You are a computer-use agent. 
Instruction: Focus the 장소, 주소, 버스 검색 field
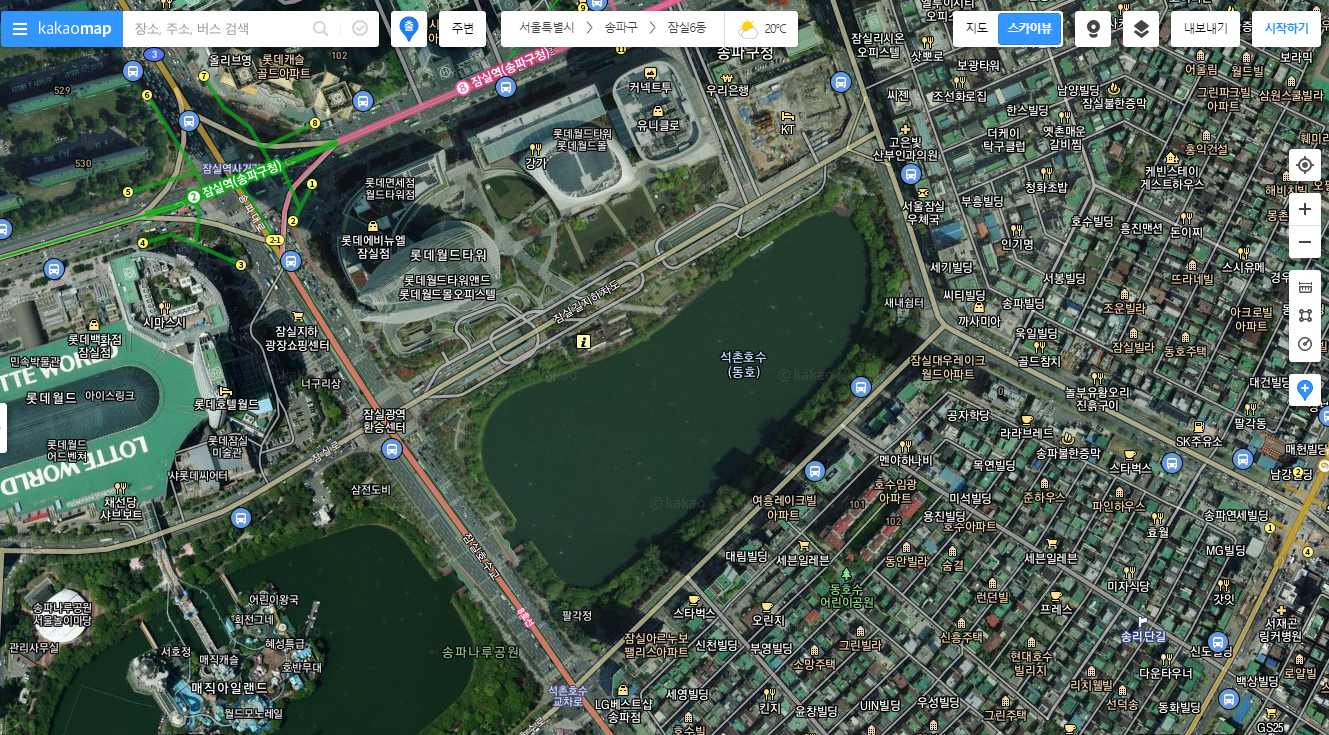pyautogui.click(x=220, y=29)
